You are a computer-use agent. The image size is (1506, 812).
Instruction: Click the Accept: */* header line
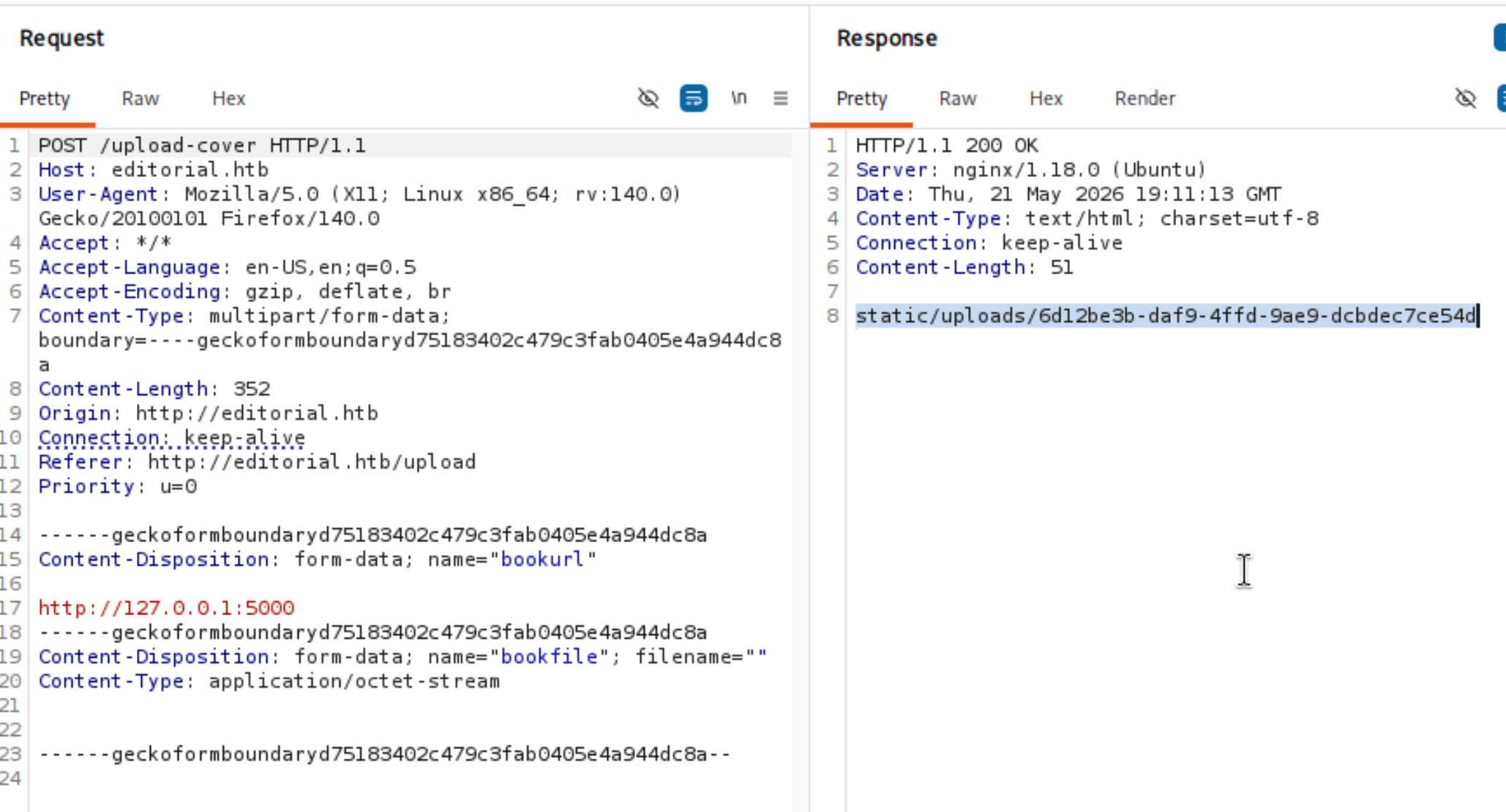[x=105, y=243]
